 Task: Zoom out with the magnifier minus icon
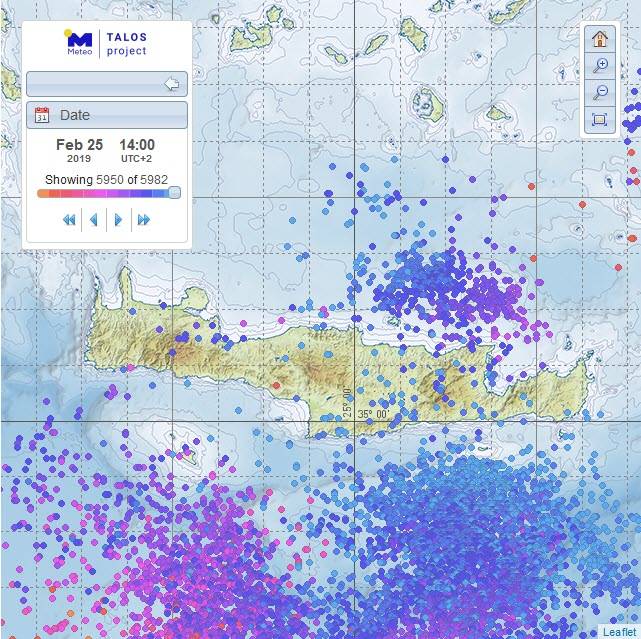(x=599, y=93)
